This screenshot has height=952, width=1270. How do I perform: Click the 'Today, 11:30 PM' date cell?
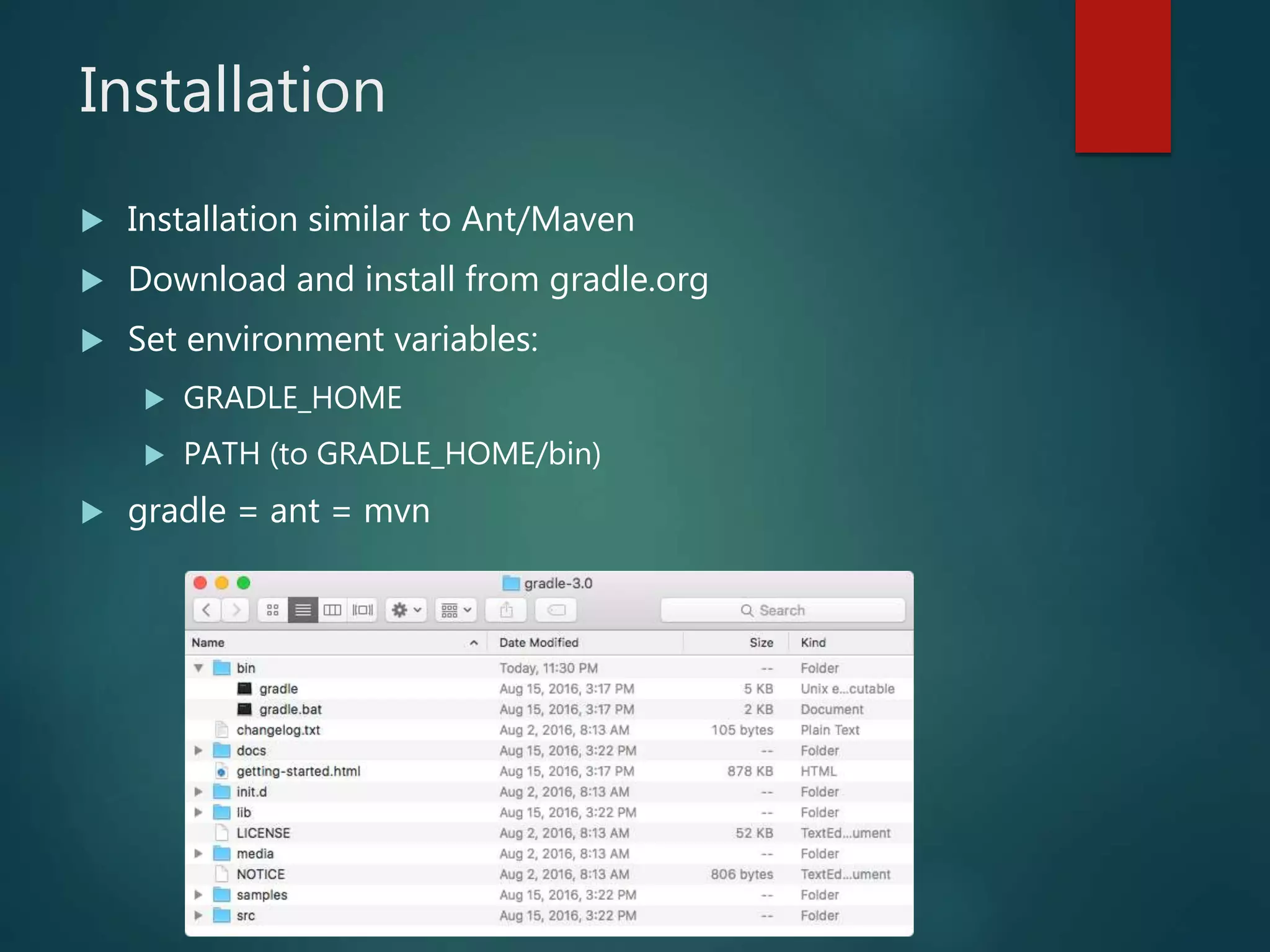(549, 668)
